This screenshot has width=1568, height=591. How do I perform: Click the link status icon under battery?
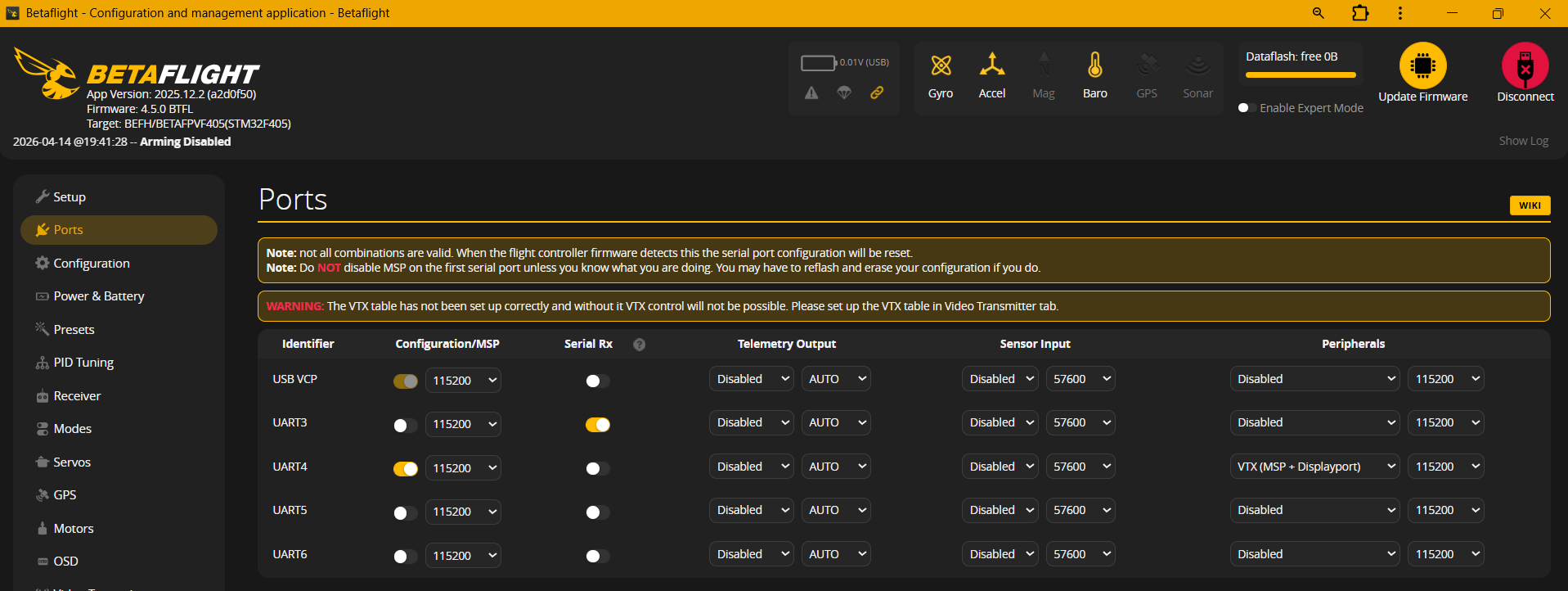876,92
